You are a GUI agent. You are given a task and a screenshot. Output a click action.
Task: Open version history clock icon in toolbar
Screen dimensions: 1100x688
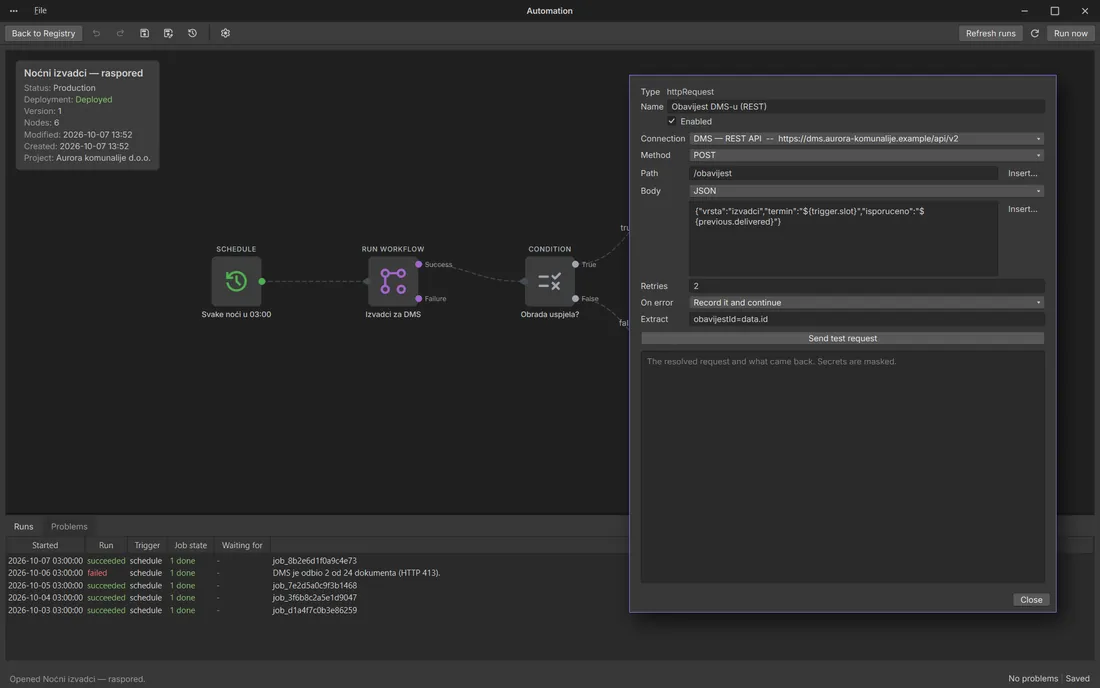point(192,33)
